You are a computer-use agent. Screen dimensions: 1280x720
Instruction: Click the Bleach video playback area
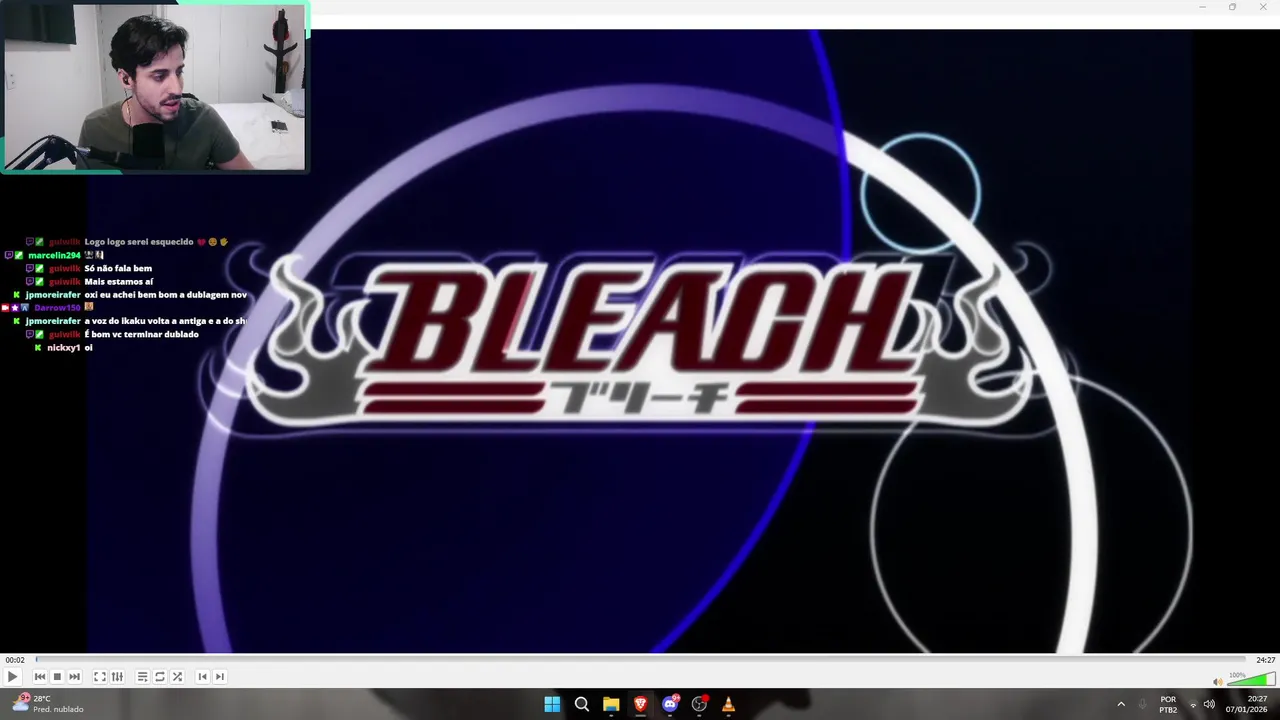[x=640, y=340]
